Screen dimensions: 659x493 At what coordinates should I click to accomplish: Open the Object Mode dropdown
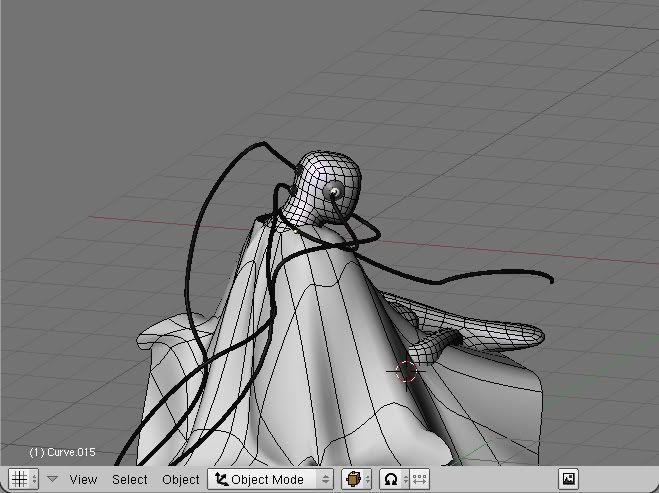(271, 479)
